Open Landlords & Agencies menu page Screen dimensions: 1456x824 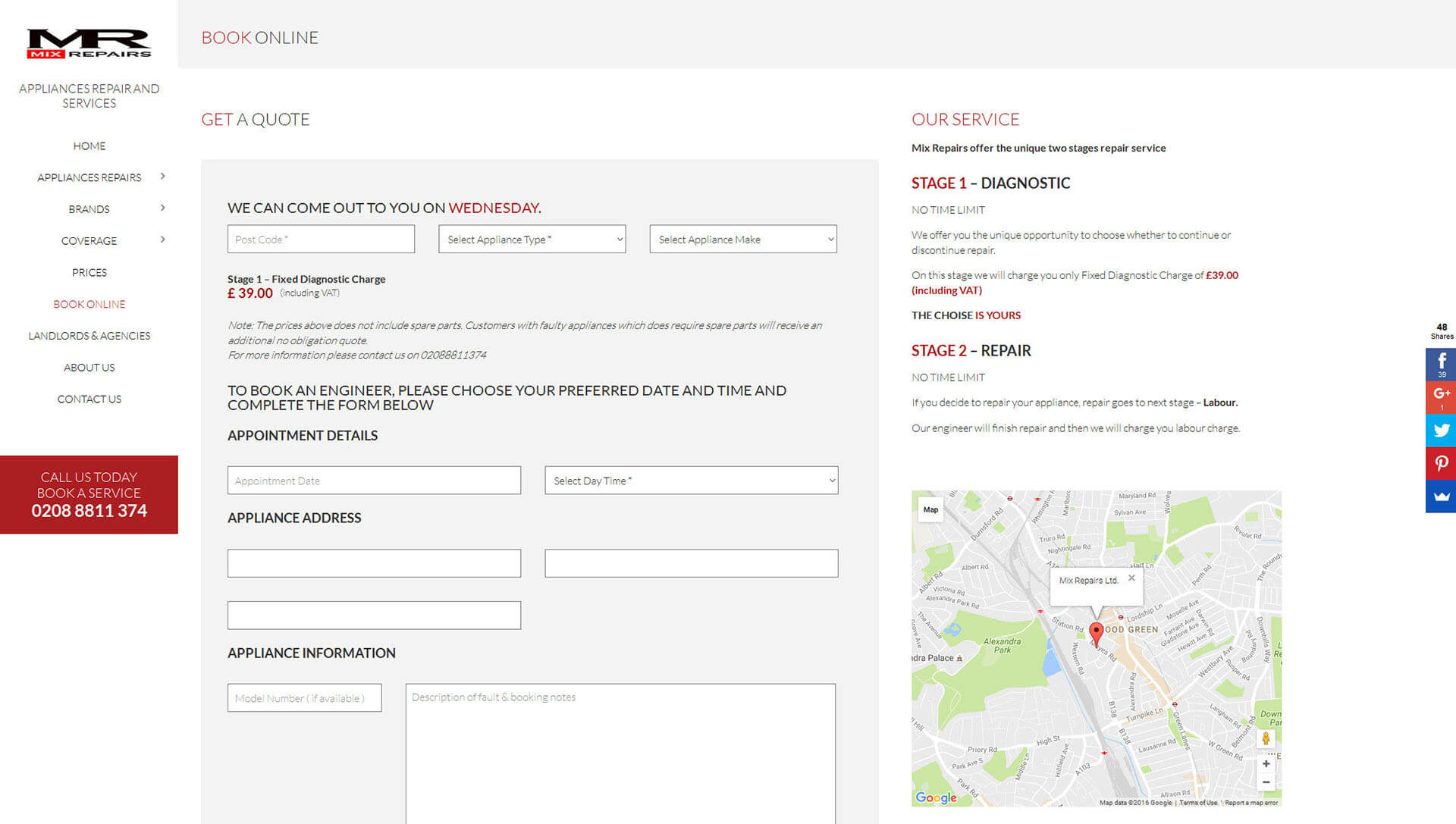89,336
